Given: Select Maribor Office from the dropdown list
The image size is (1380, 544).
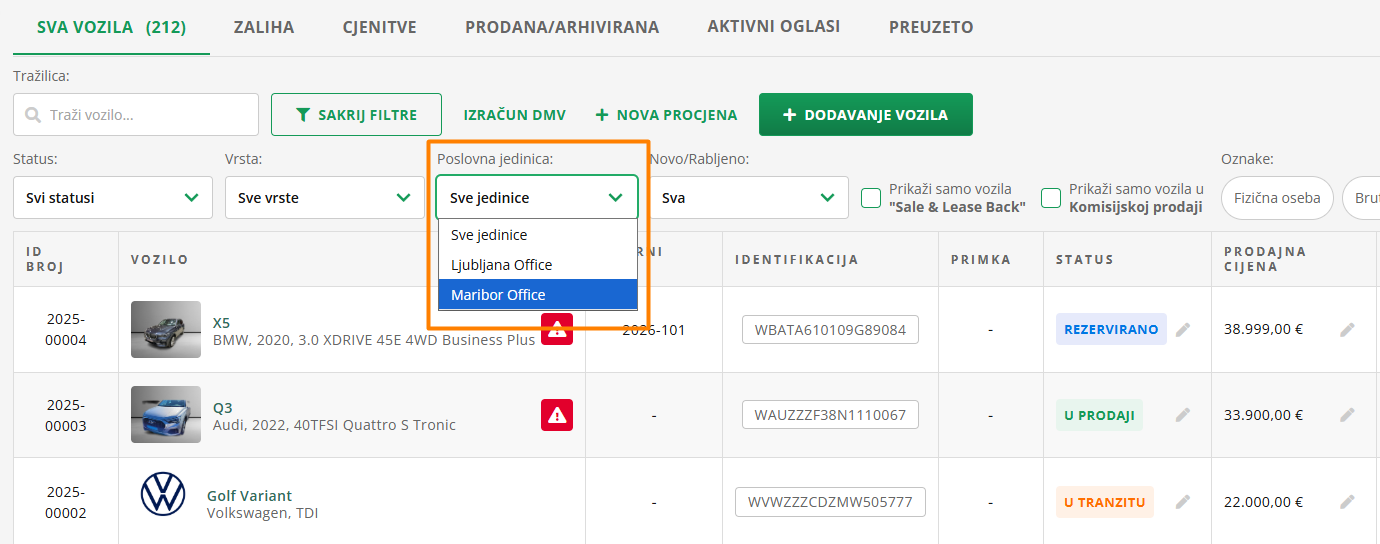Looking at the screenshot, I should [x=538, y=295].
